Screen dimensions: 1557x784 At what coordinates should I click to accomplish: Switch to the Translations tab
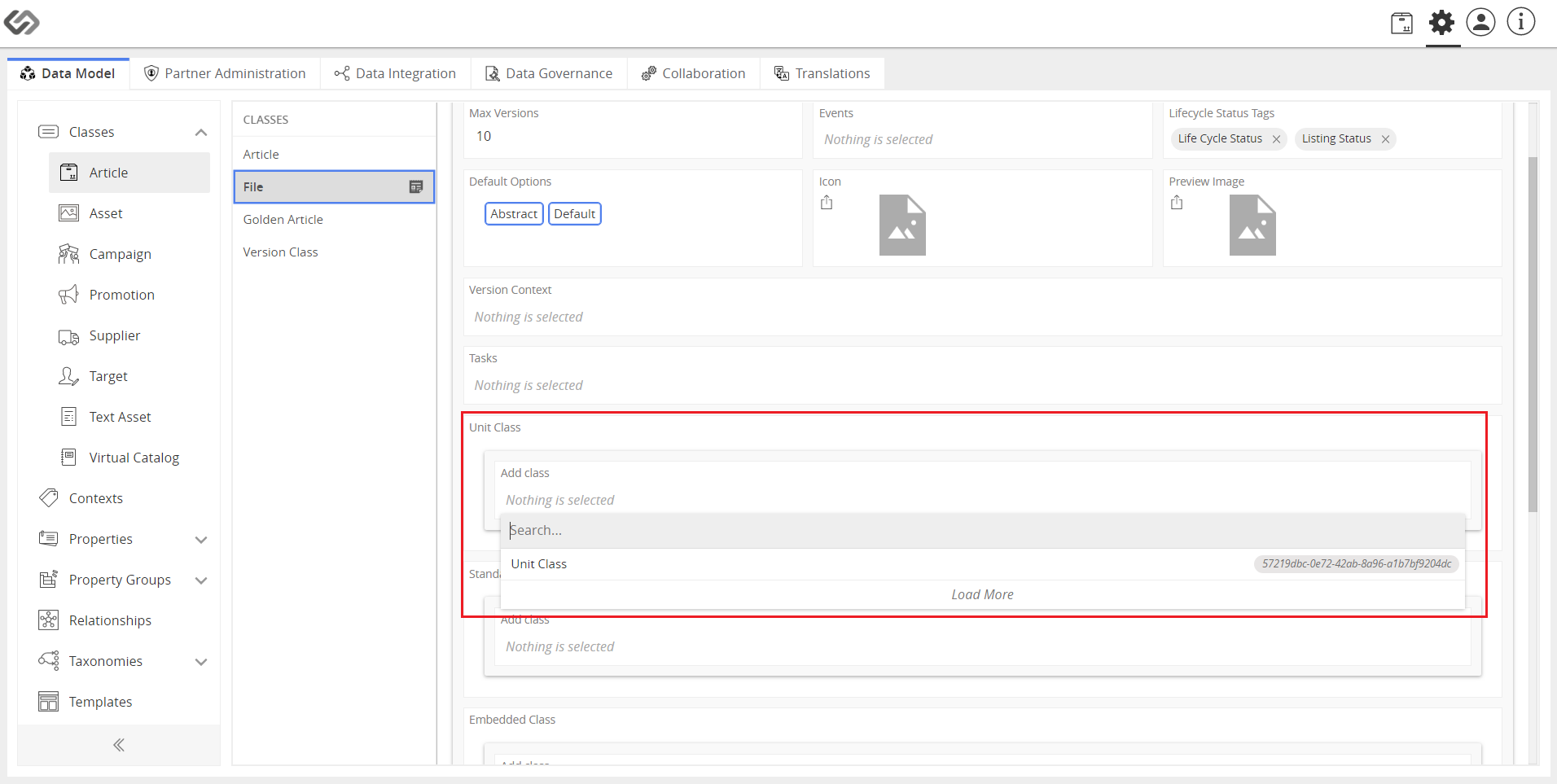point(822,73)
